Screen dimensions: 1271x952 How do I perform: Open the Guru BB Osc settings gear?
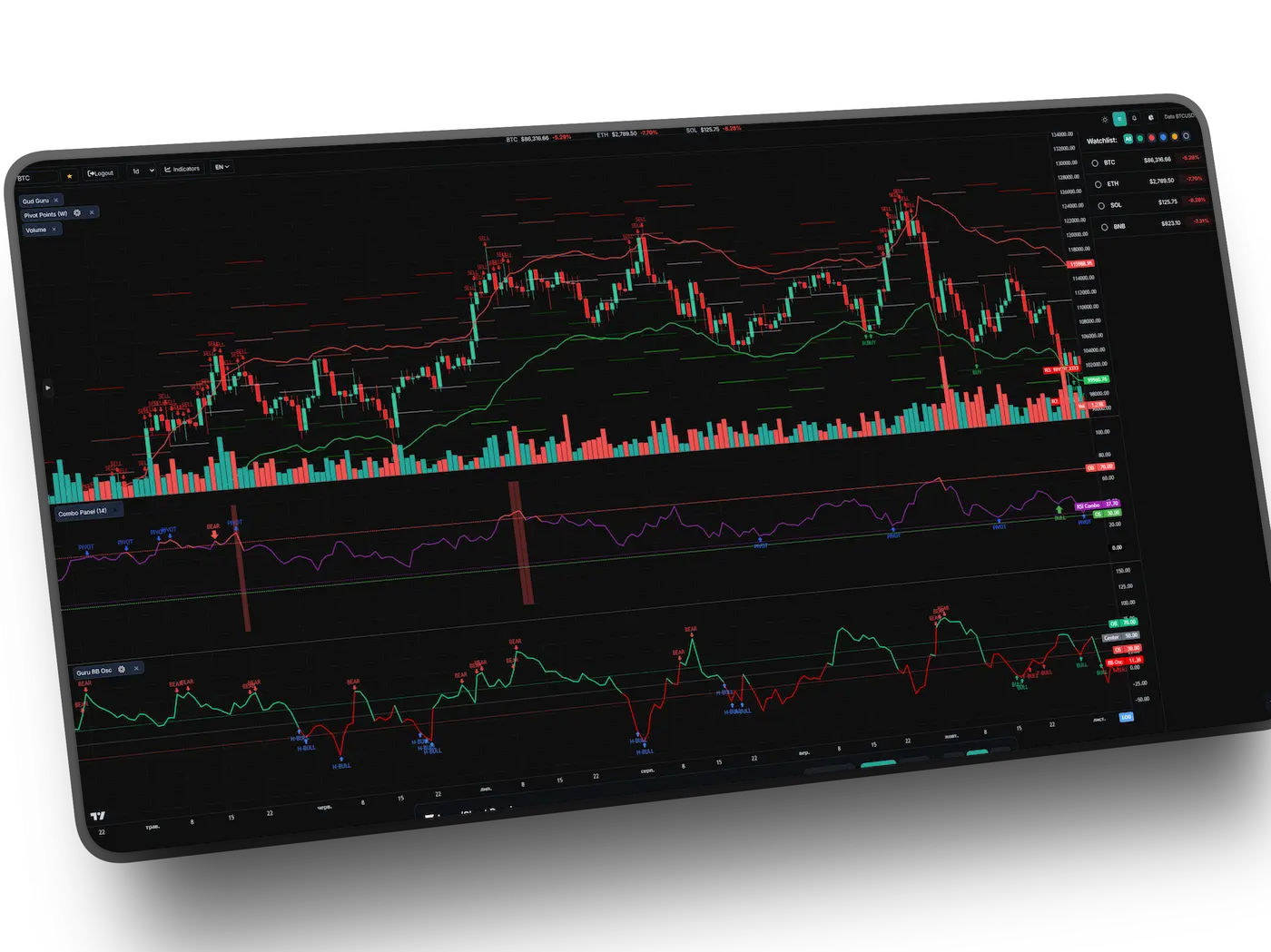[x=122, y=669]
